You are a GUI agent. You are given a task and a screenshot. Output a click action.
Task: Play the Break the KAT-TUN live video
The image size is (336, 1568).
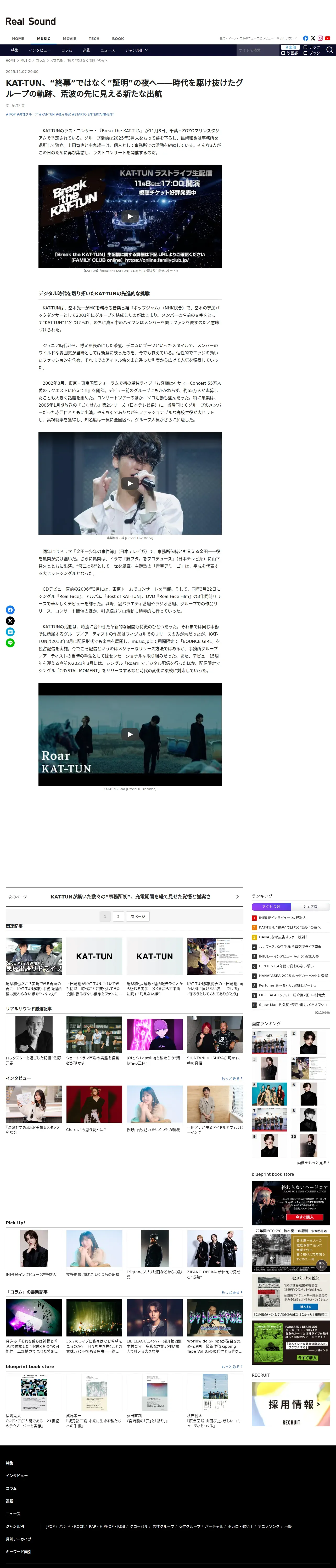(x=130, y=216)
